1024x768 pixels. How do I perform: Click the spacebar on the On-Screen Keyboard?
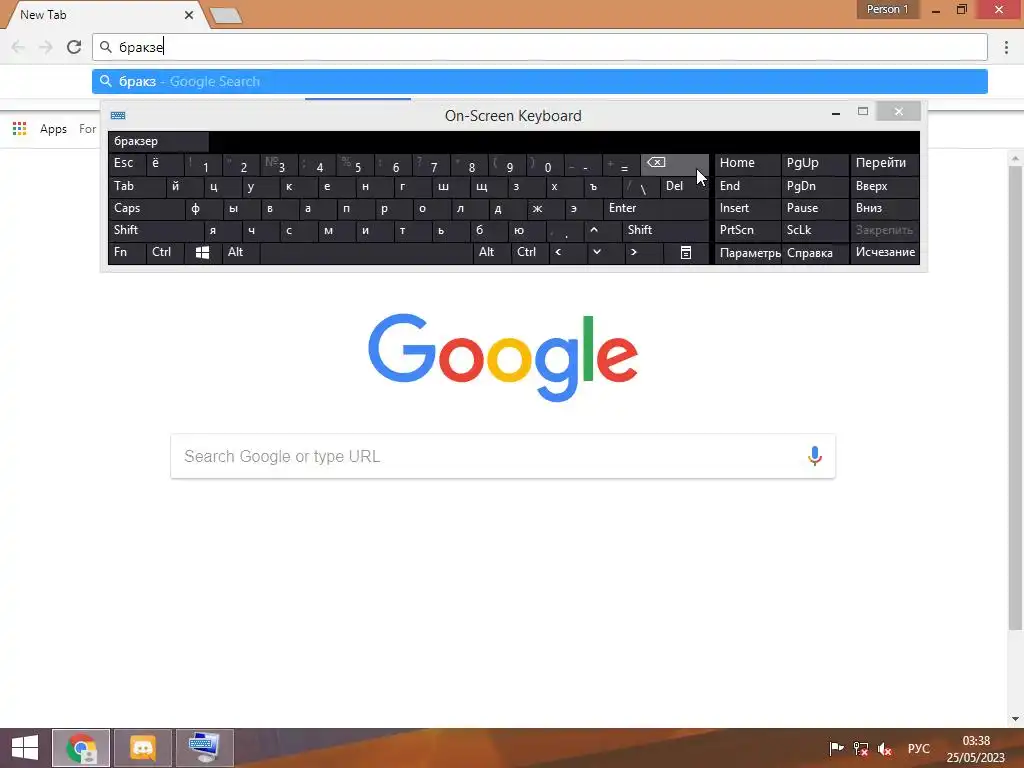pos(366,253)
